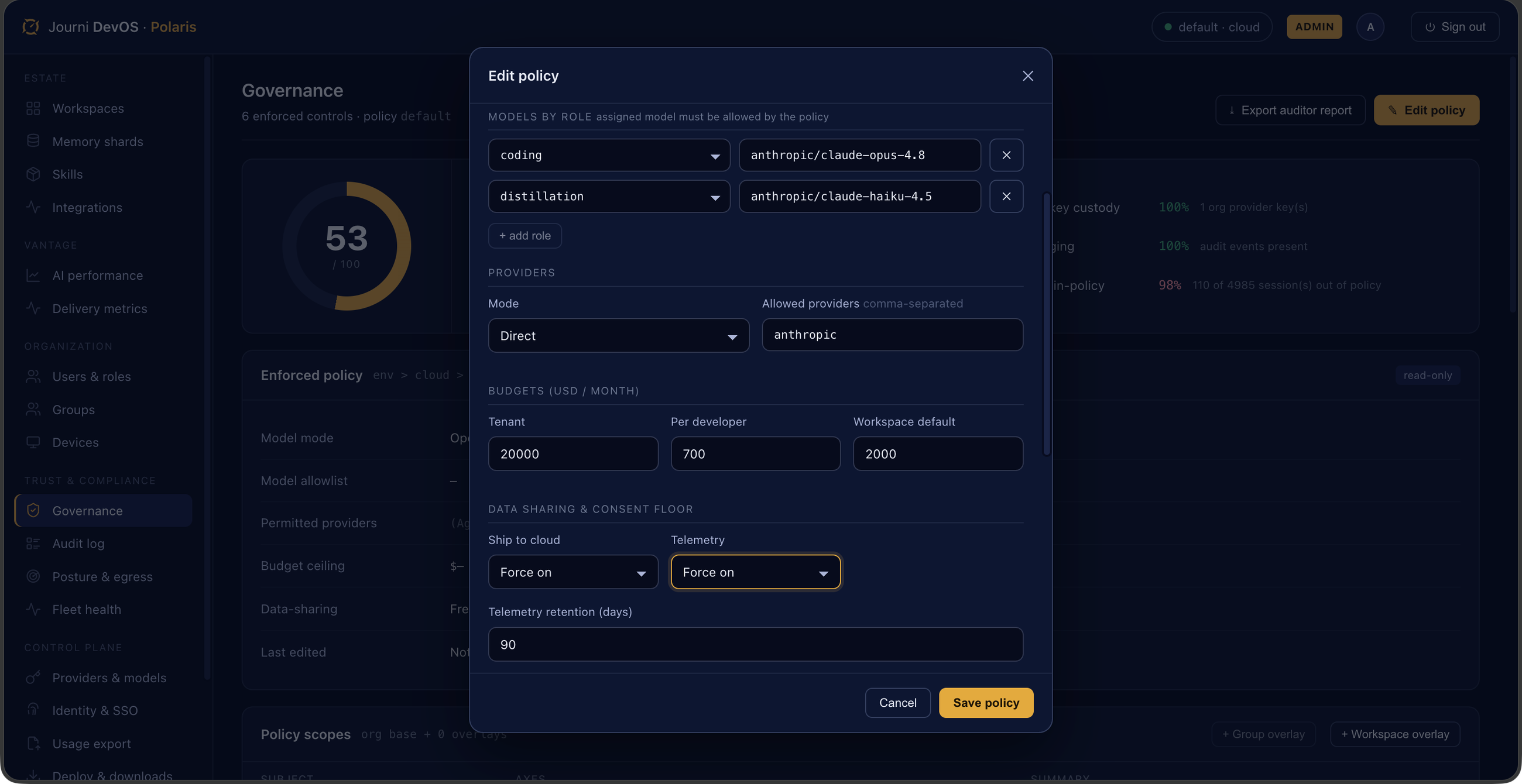Expand the coding role dropdown

609,154
